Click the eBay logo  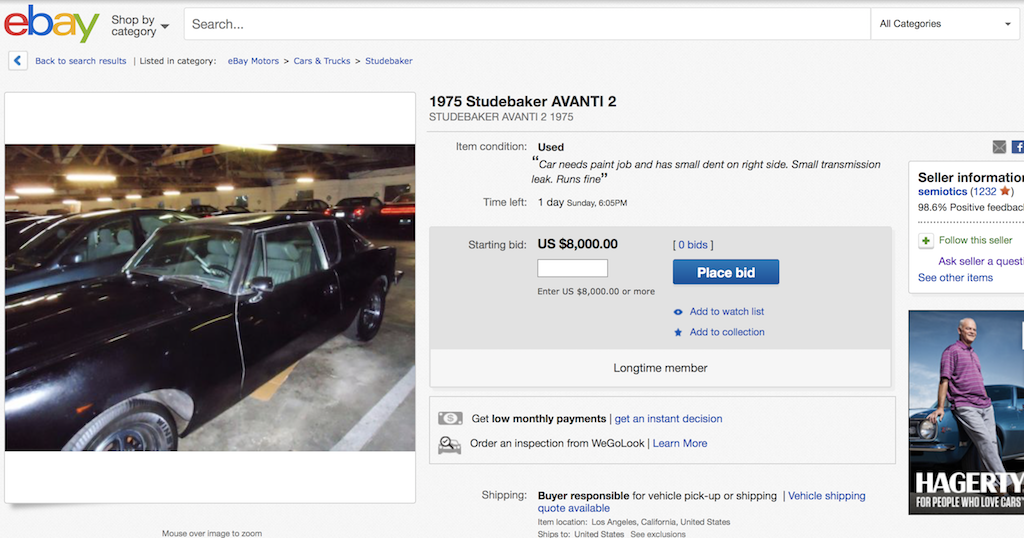pyautogui.click(x=51, y=24)
